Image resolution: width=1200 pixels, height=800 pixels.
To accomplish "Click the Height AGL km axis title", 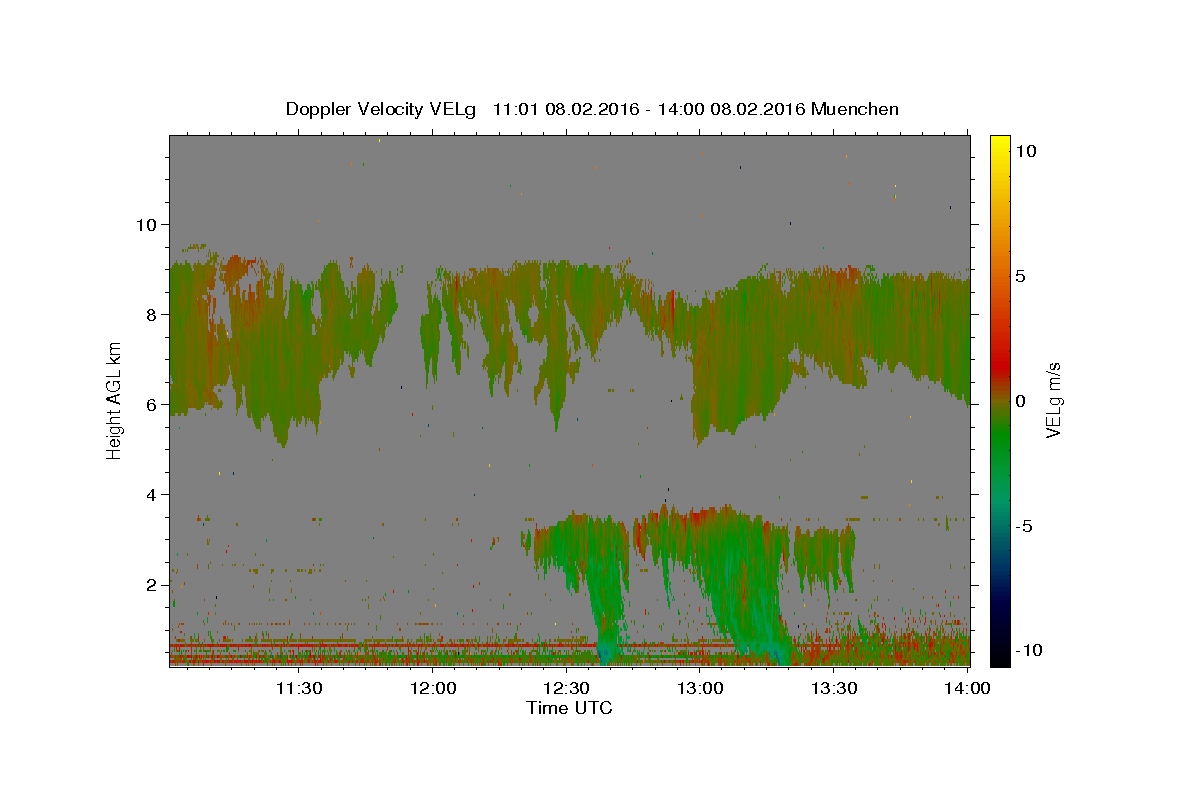I will coord(115,400).
